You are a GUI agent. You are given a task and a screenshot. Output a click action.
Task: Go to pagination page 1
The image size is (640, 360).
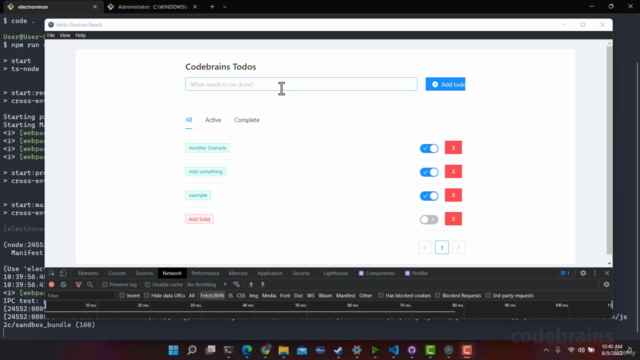pos(442,247)
